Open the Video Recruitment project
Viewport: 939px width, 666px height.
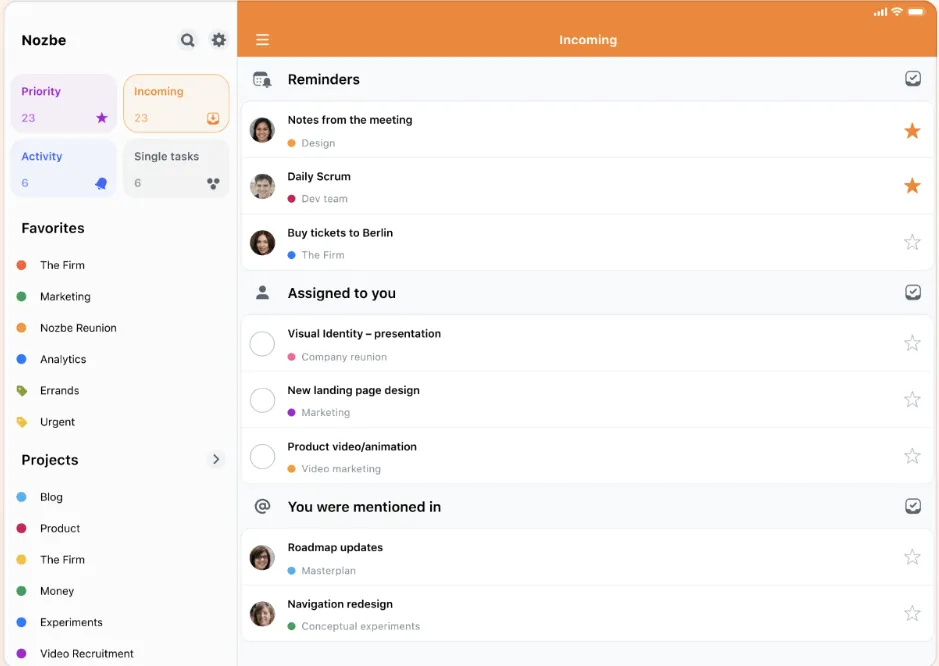(x=87, y=653)
